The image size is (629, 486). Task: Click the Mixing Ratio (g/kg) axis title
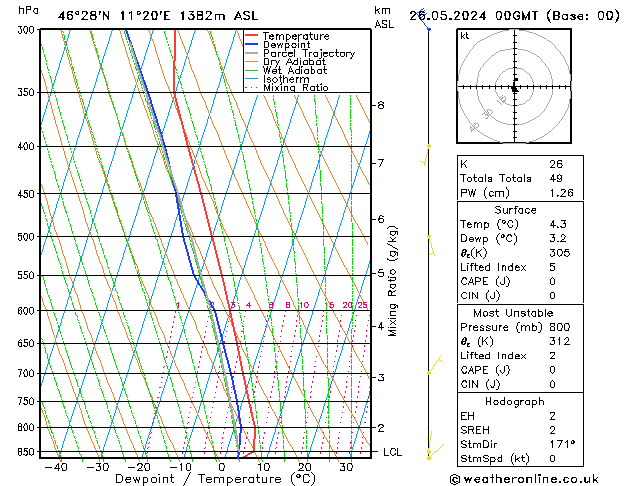pyautogui.click(x=392, y=281)
